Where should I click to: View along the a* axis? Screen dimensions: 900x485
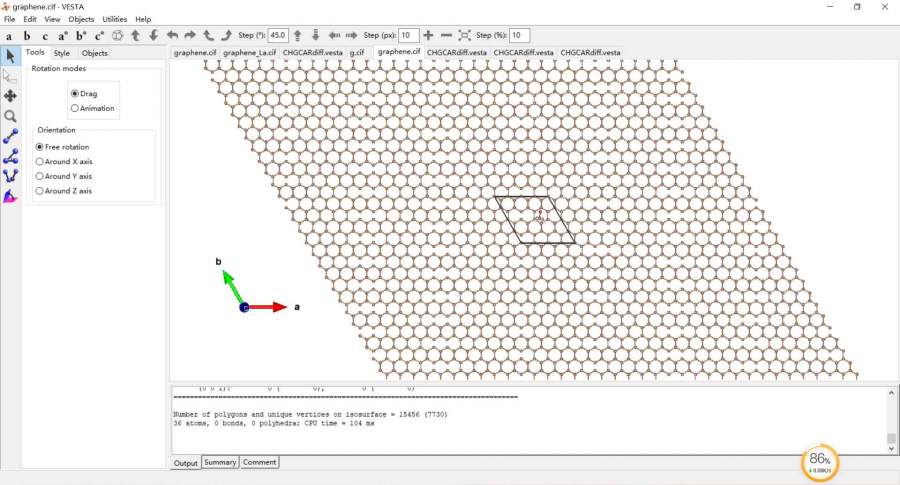63,35
